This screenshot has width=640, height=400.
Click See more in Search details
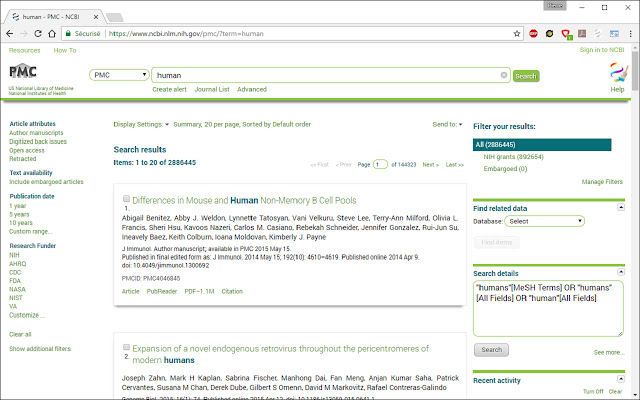pos(609,352)
